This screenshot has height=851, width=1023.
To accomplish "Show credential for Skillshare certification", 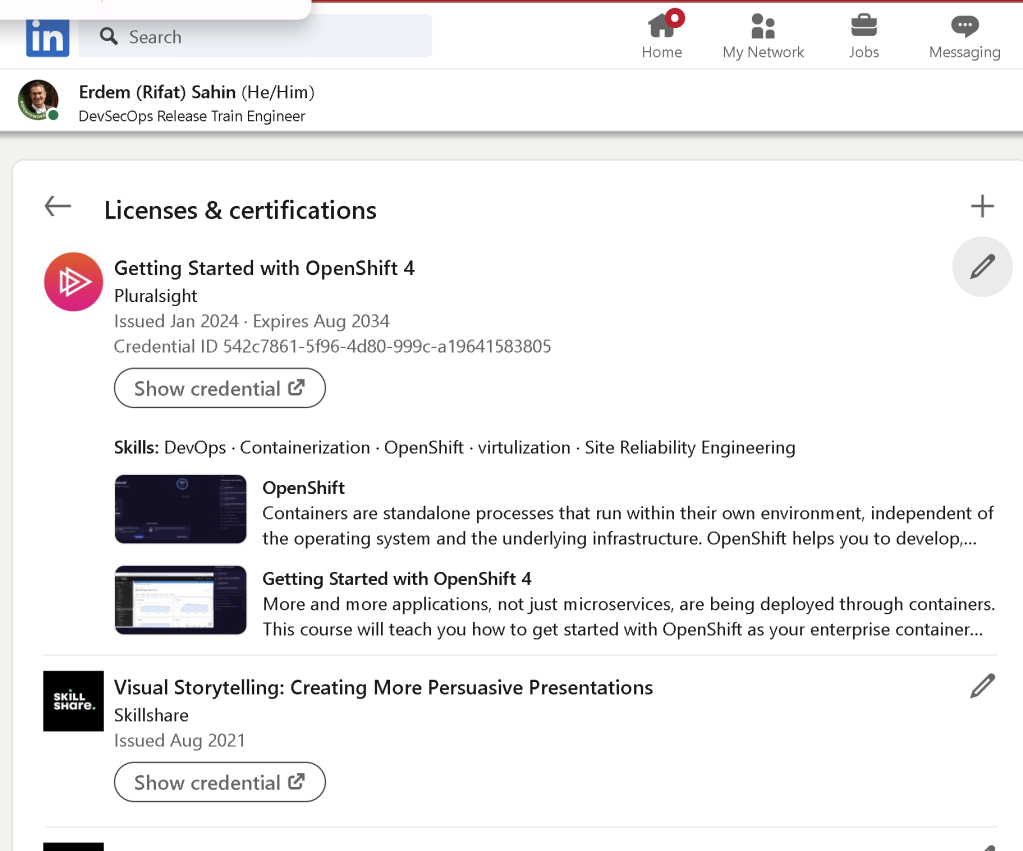I will pyautogui.click(x=220, y=782).
